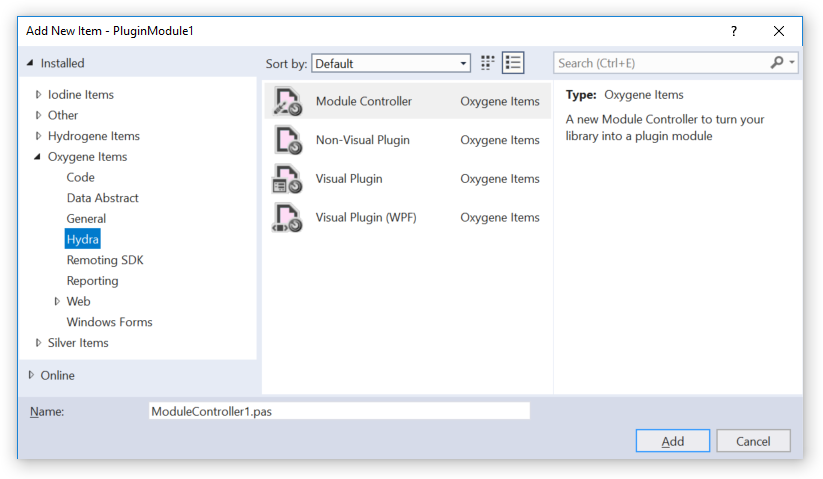Select the Non-Visual Plugin template name

point(363,140)
